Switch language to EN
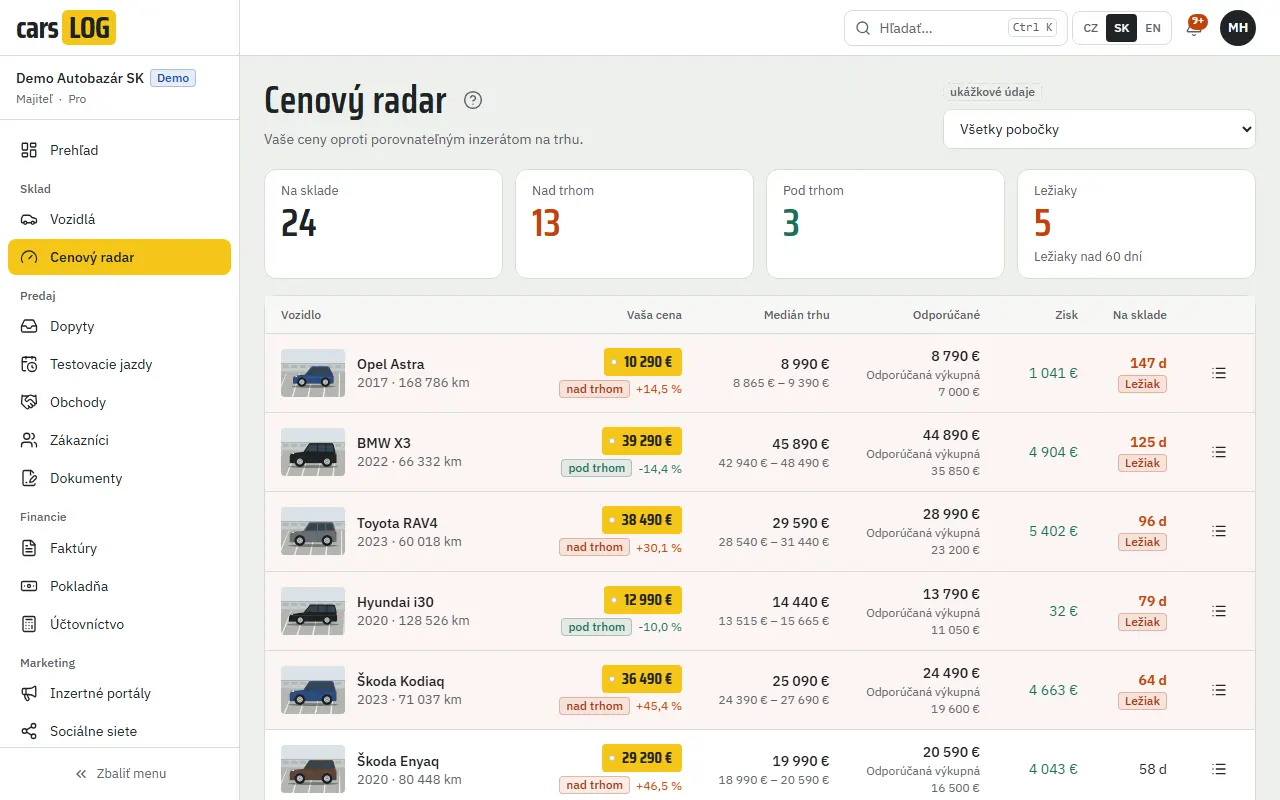1280x800 pixels. point(1153,28)
